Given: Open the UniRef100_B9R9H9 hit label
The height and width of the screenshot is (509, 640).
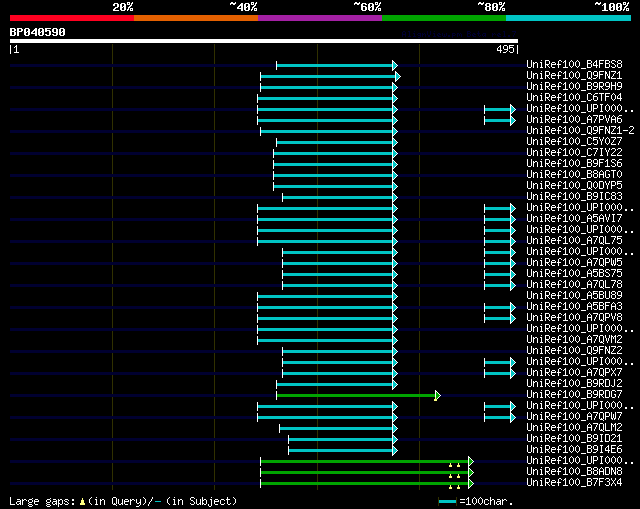Looking at the screenshot, I should 574,86.
